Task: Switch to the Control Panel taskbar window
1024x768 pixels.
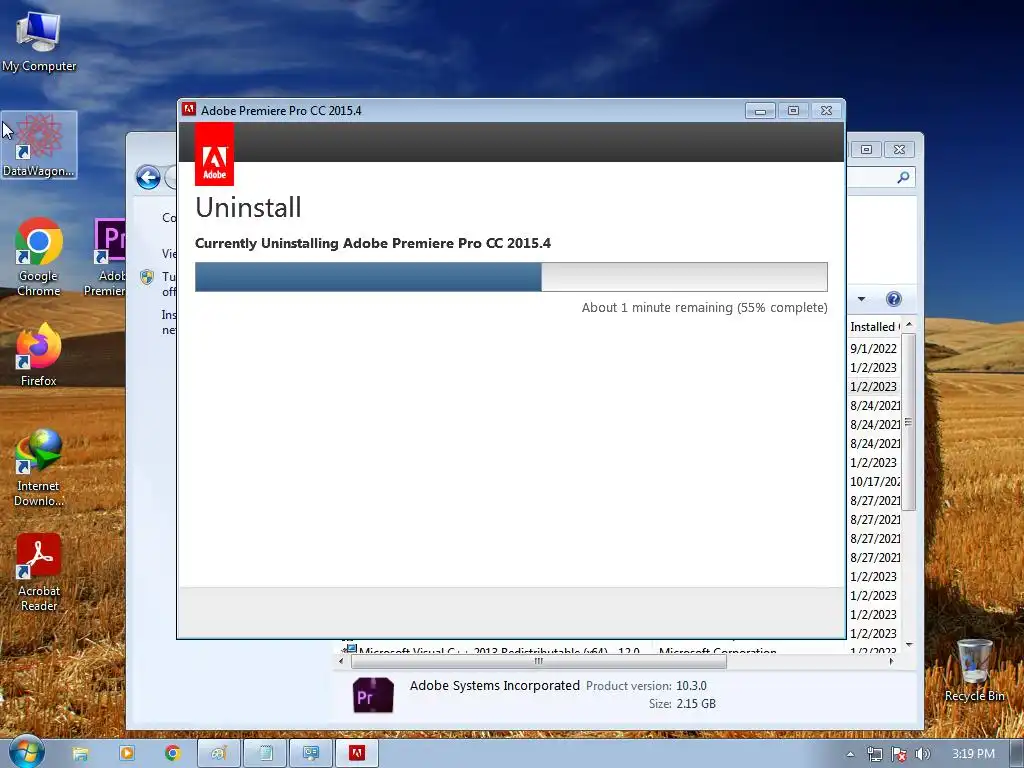Action: [311, 754]
